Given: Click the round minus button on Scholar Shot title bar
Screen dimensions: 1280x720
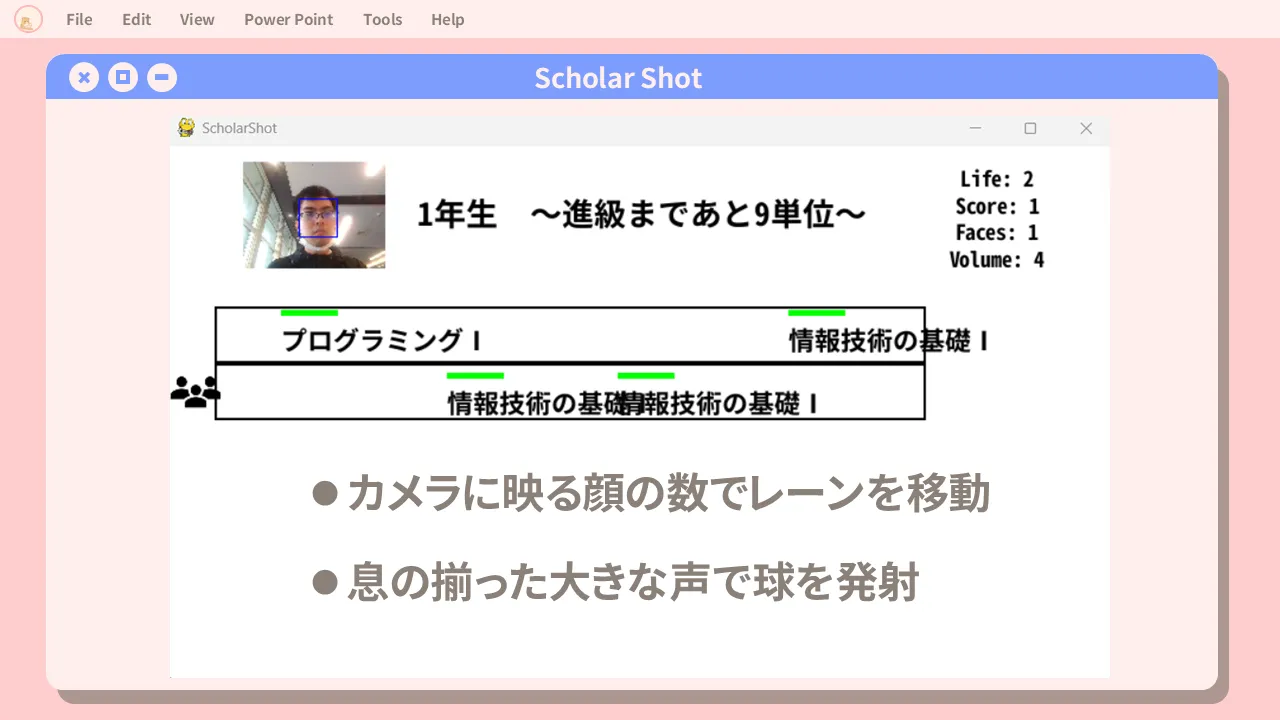Looking at the screenshot, I should coord(162,77).
